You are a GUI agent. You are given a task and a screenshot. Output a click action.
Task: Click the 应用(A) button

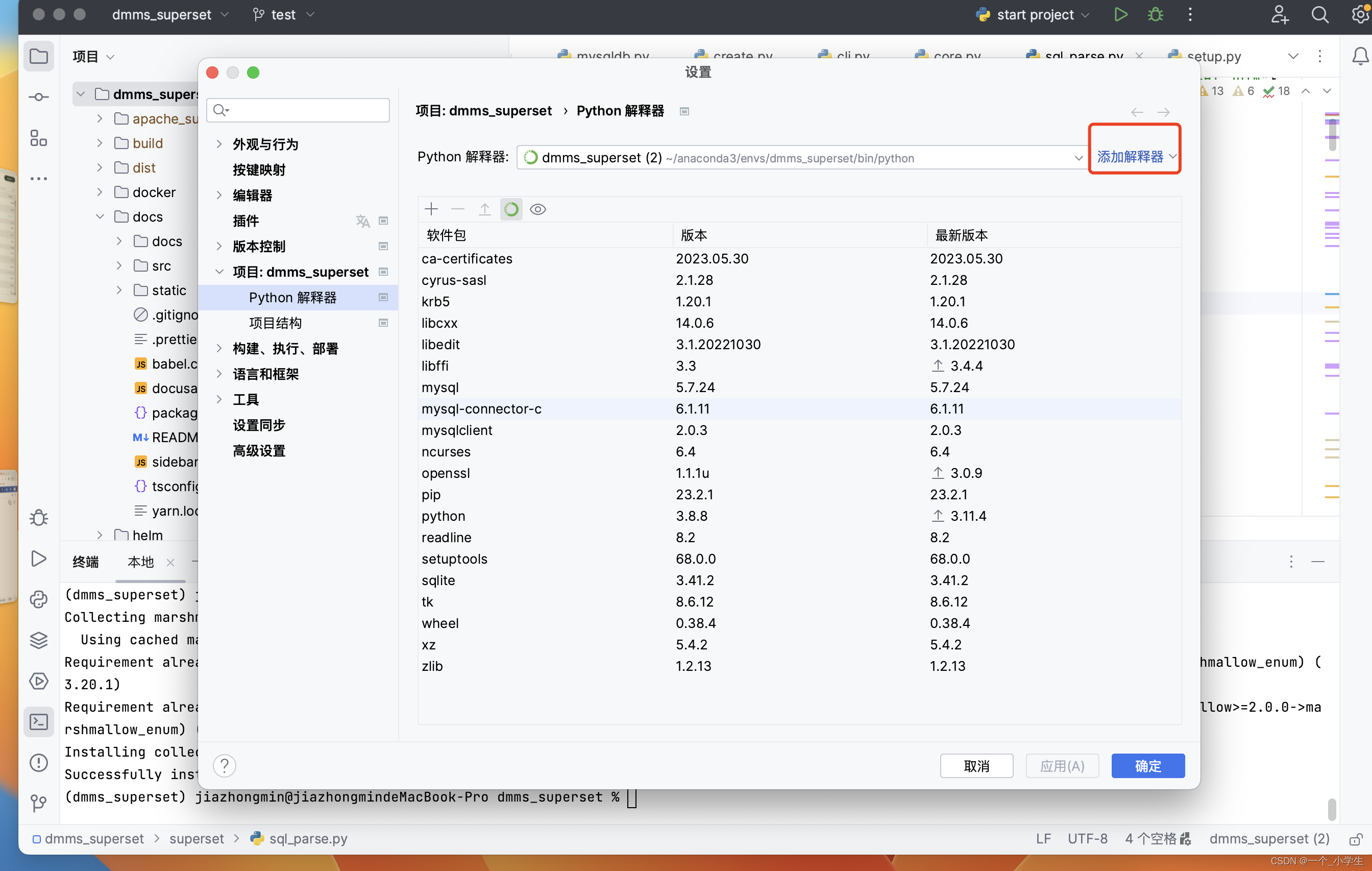pos(1062,765)
